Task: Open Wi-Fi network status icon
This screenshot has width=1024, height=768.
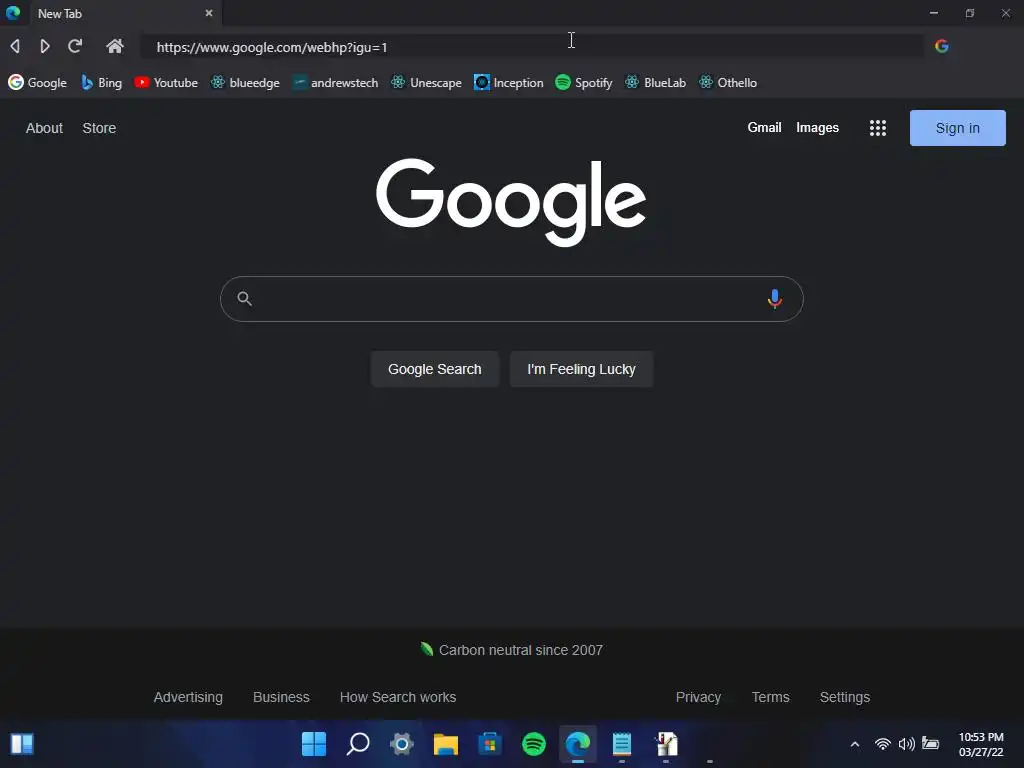Action: click(882, 744)
